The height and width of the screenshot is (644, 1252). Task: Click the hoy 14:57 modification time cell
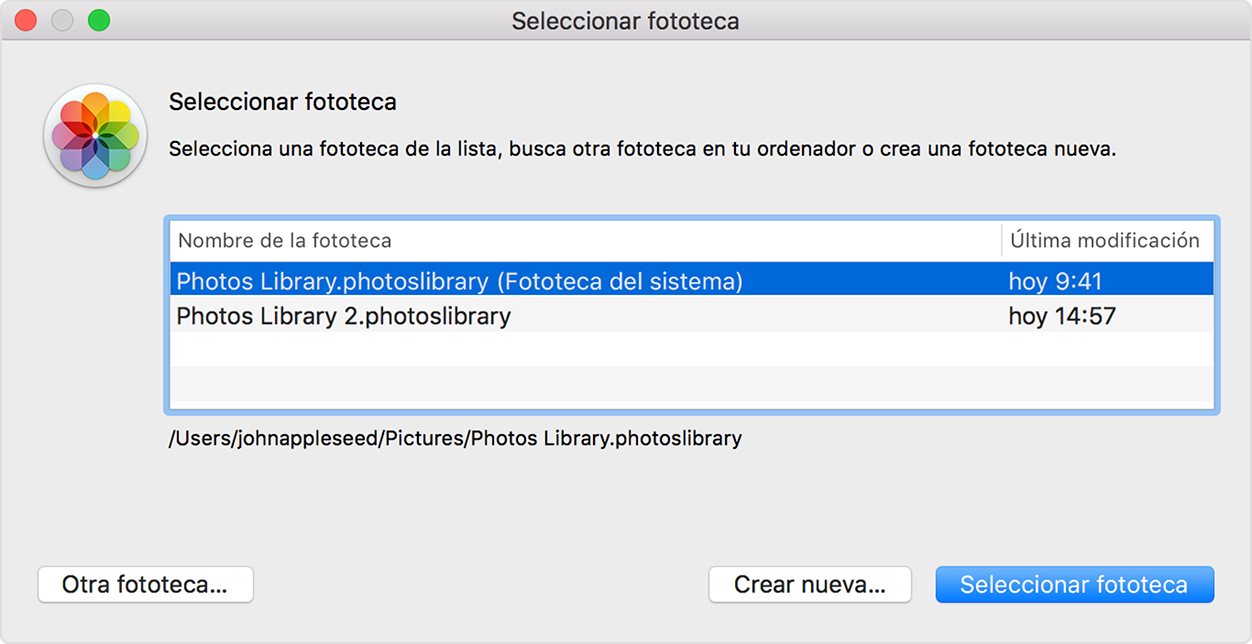point(1062,317)
